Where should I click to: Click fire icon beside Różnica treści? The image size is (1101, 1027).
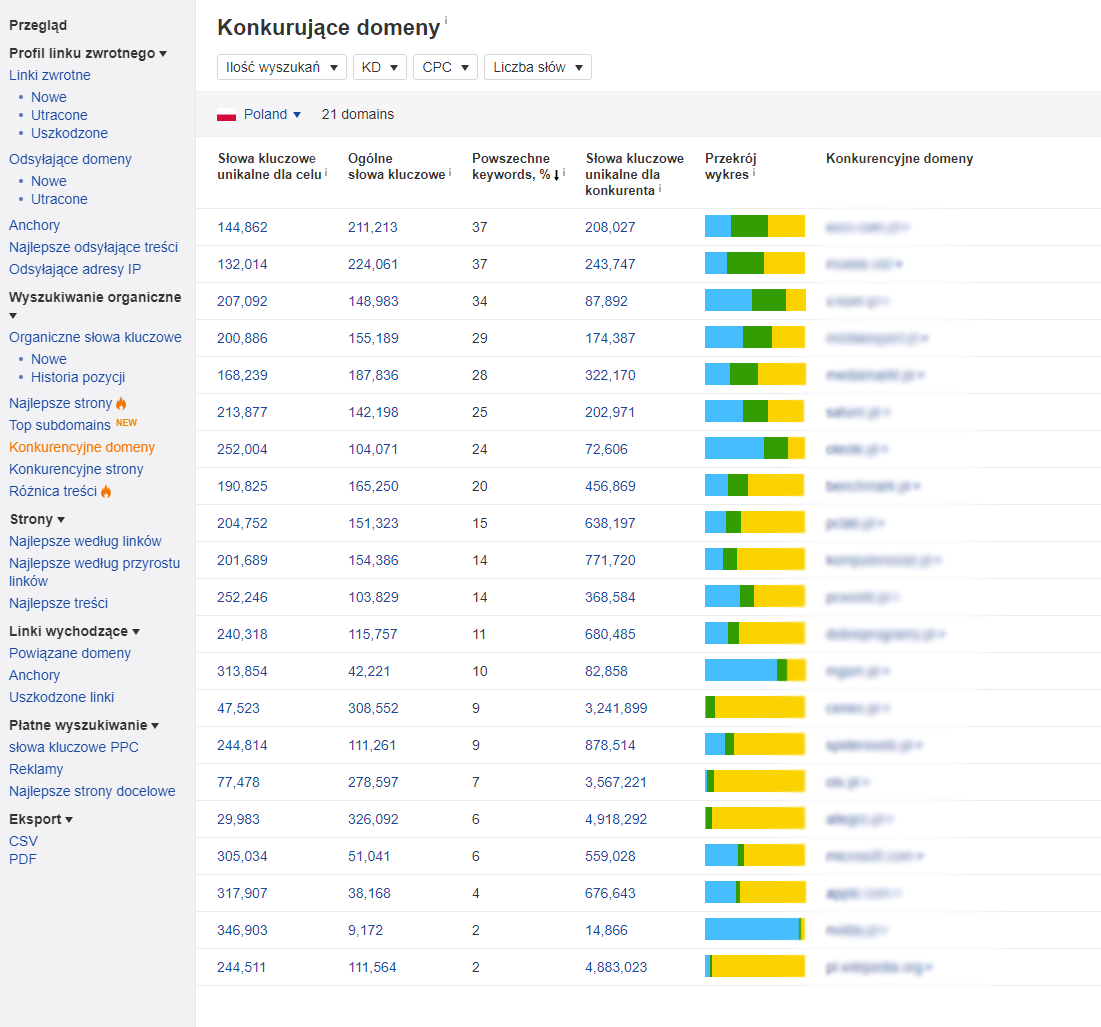click(106, 492)
